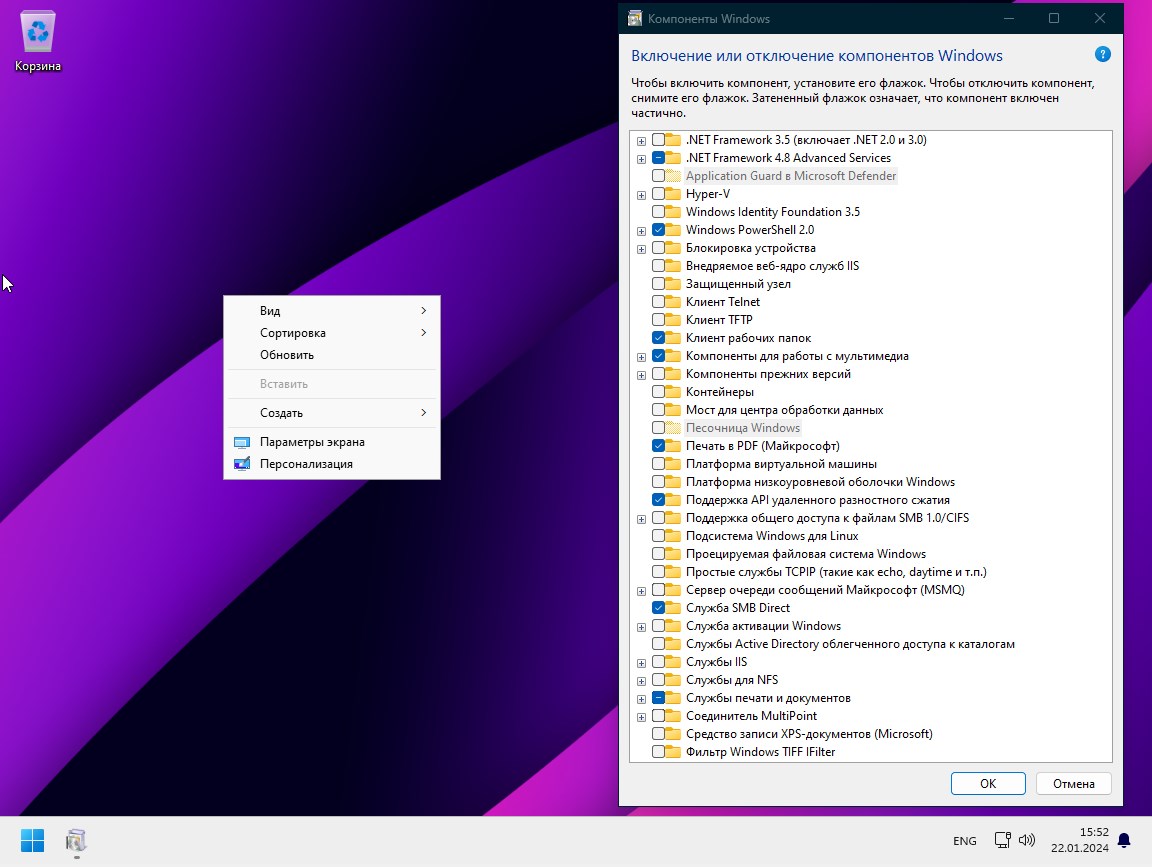This screenshot has width=1152, height=867.
Task: Select Персонализация menu entry
Action: pyautogui.click(x=332, y=464)
